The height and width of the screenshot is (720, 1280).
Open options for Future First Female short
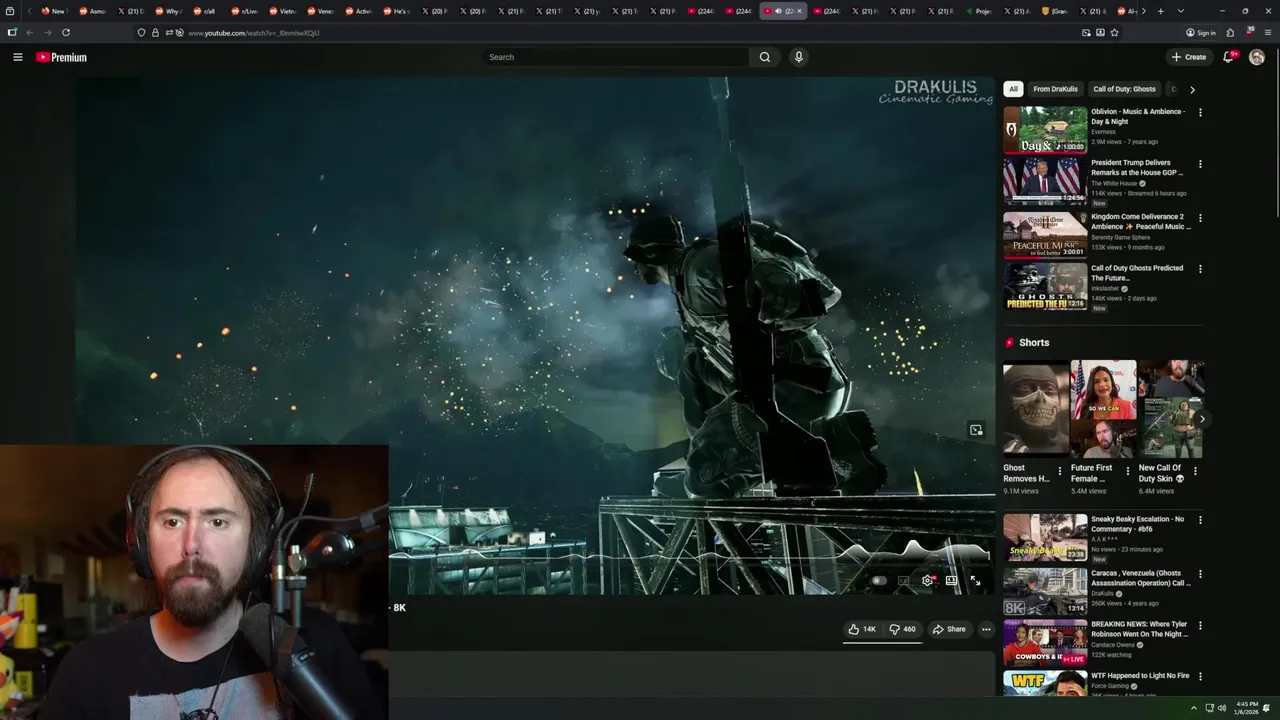pyautogui.click(x=1127, y=471)
